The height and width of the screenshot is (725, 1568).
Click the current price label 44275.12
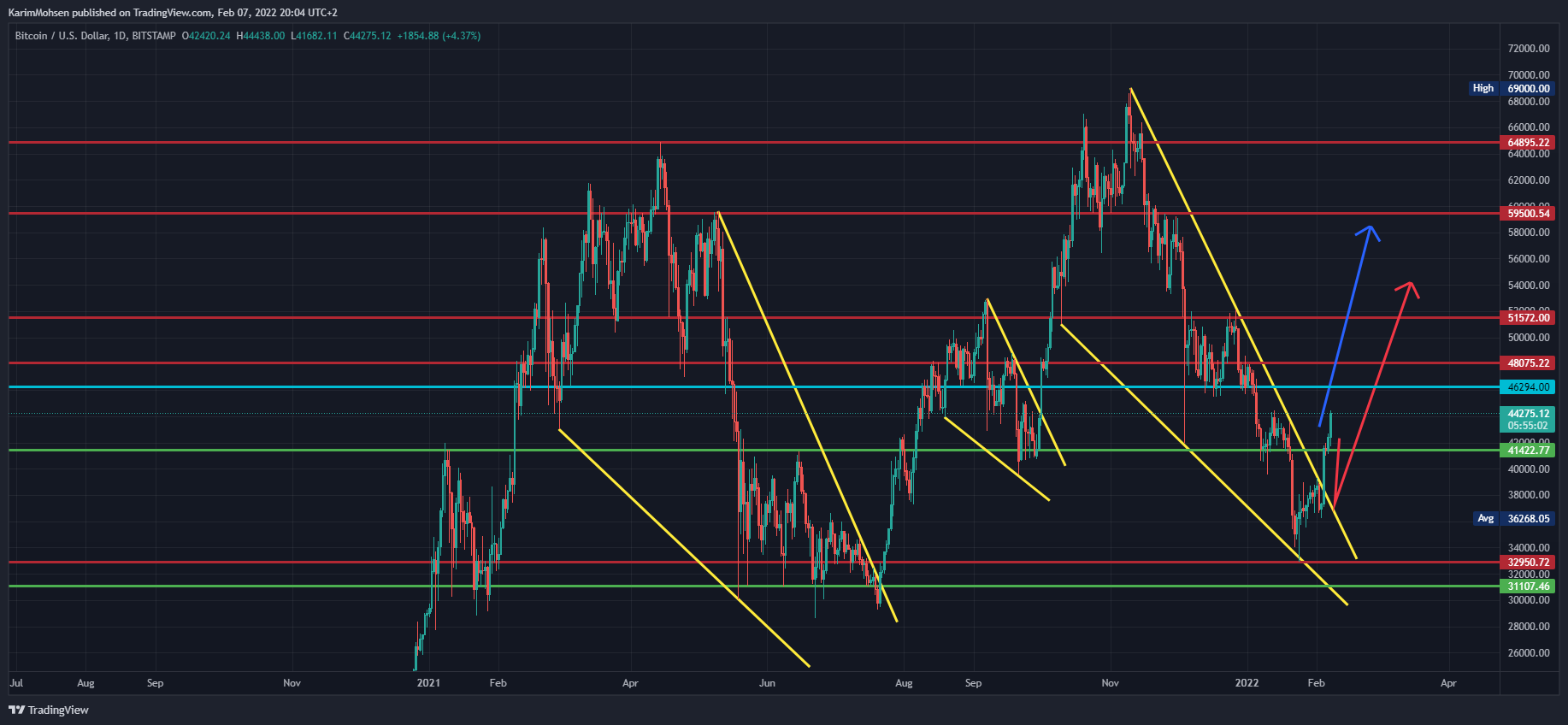(x=1528, y=414)
